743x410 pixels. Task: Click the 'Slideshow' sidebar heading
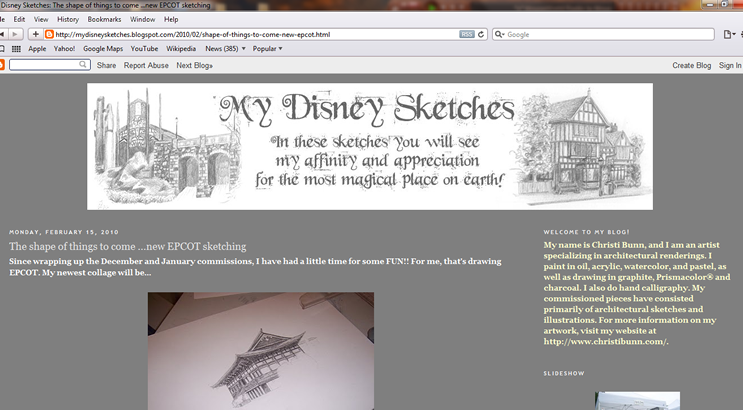point(564,374)
